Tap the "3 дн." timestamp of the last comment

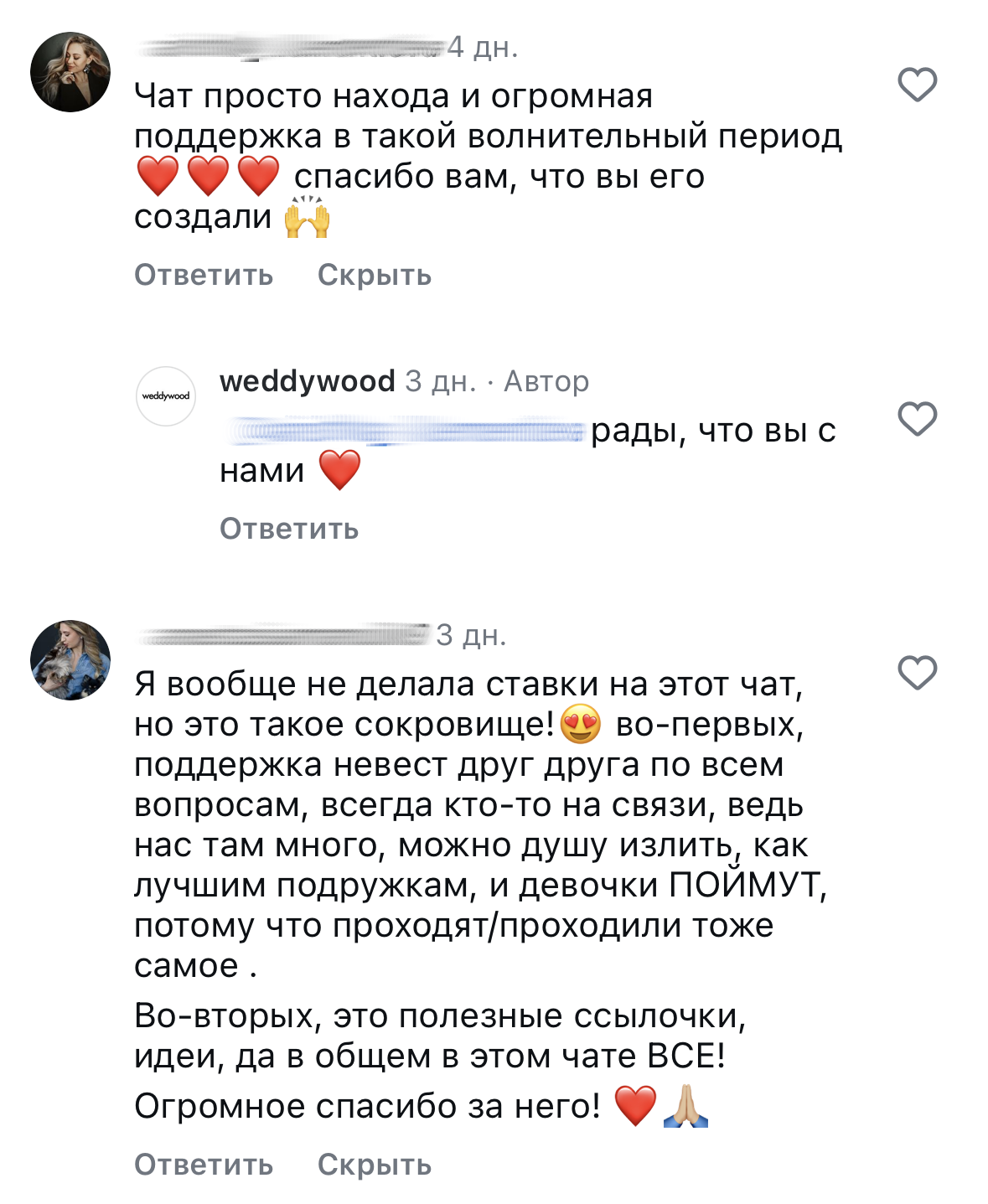click(471, 636)
